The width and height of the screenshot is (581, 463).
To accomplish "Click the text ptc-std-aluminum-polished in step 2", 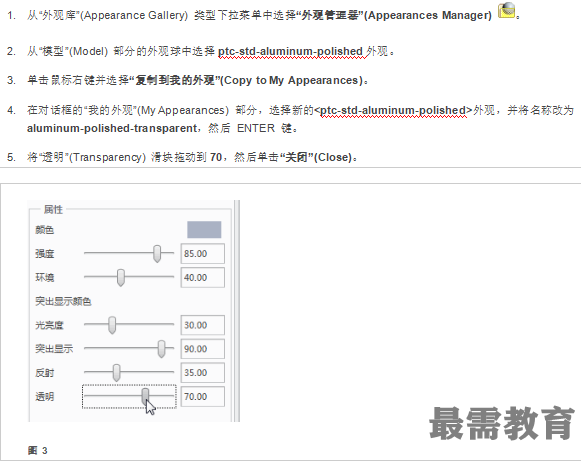I will point(290,51).
